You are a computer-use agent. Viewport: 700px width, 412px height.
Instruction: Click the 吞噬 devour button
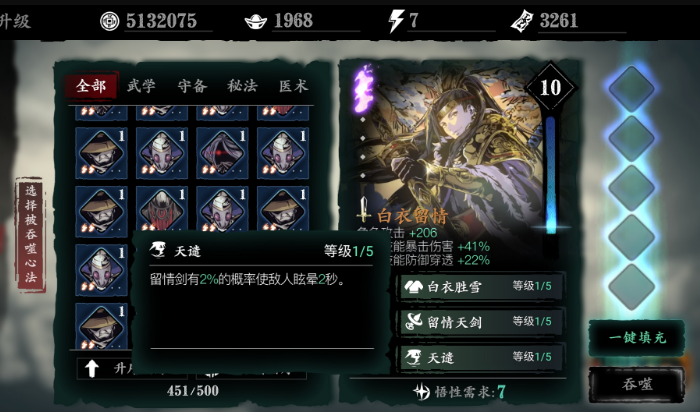point(637,384)
